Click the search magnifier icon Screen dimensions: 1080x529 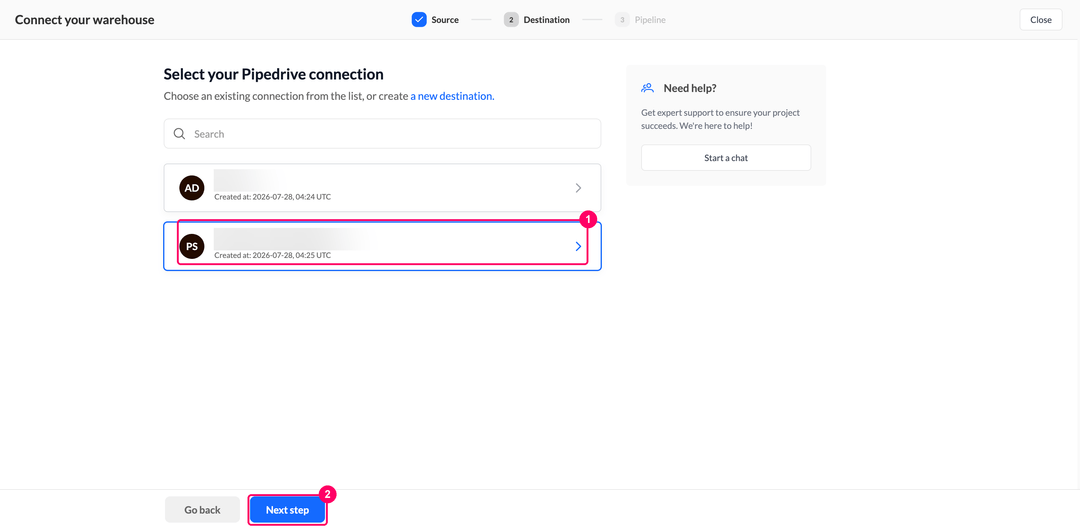tap(179, 134)
